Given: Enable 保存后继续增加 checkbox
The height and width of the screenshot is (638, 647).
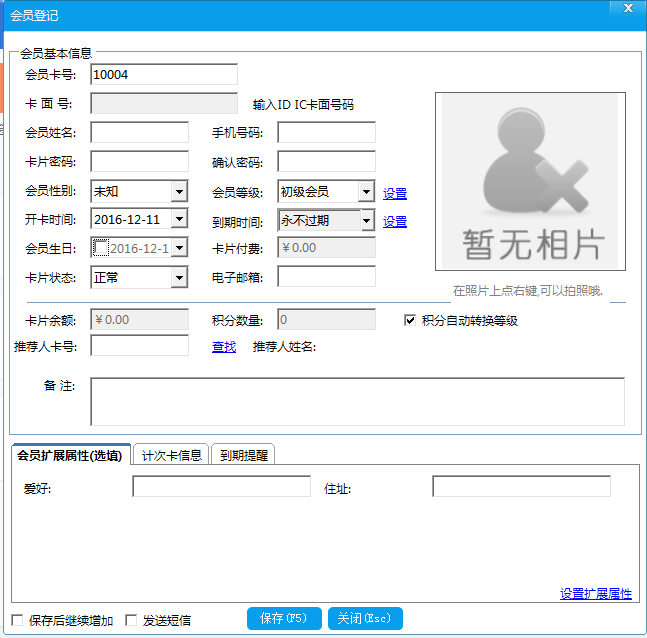Looking at the screenshot, I should pyautogui.click(x=17, y=620).
